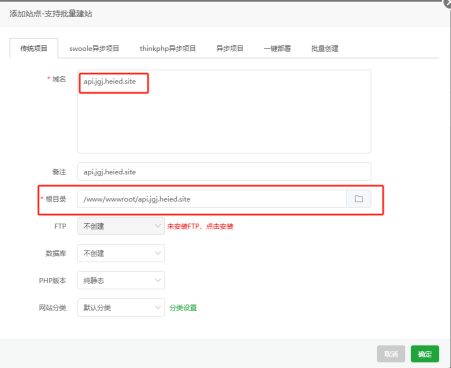Open the thinkphp异步项目 tab

167,49
